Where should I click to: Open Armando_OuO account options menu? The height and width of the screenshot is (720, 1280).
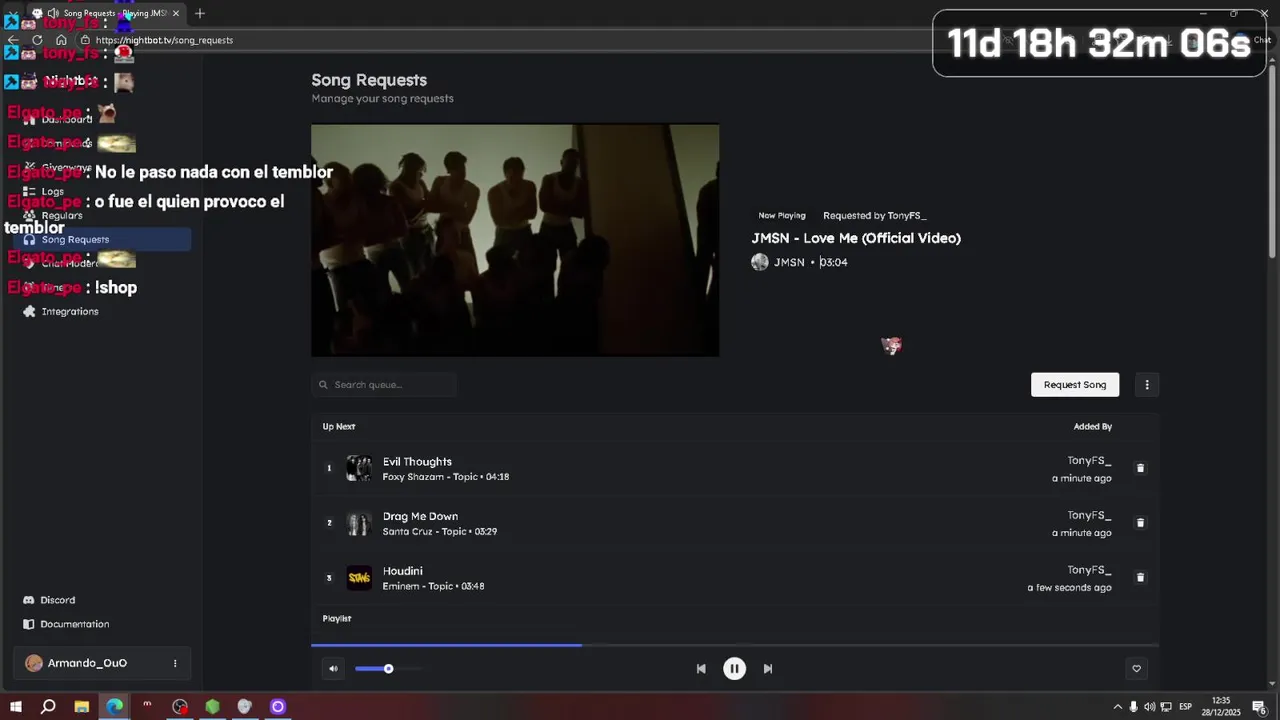click(x=175, y=663)
